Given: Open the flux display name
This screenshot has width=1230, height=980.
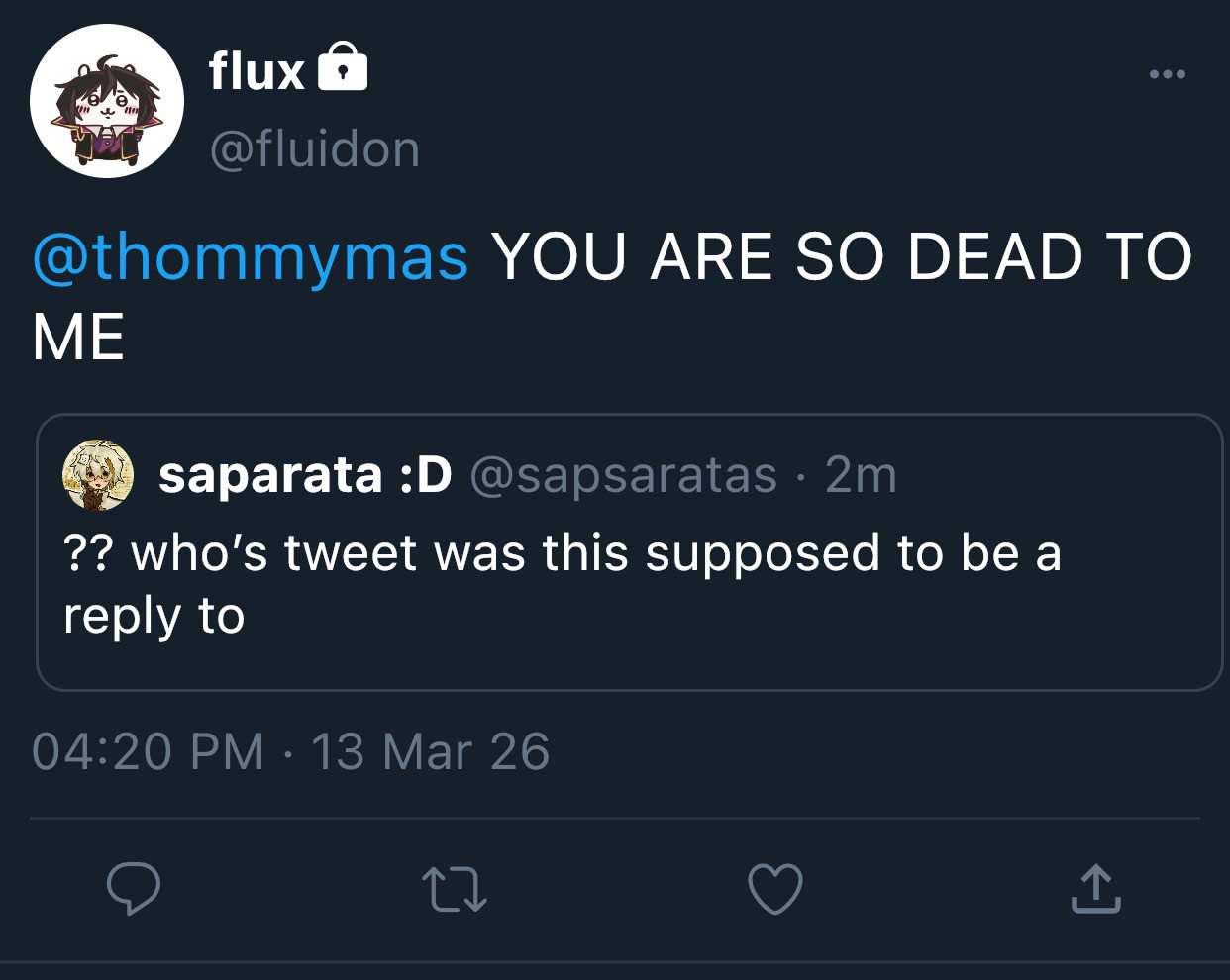Looking at the screenshot, I should point(256,71).
